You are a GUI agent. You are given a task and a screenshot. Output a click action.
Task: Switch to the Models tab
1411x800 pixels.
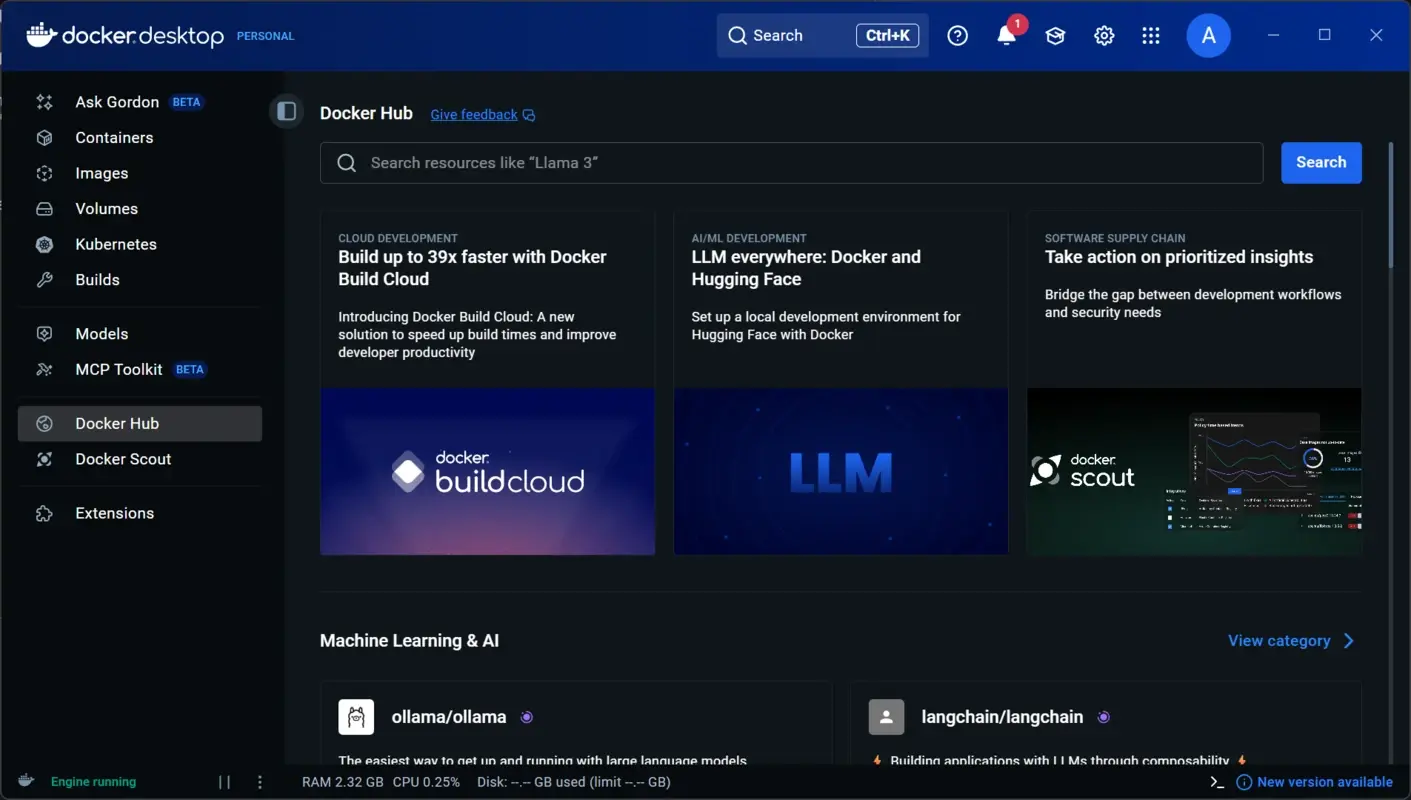click(101, 333)
